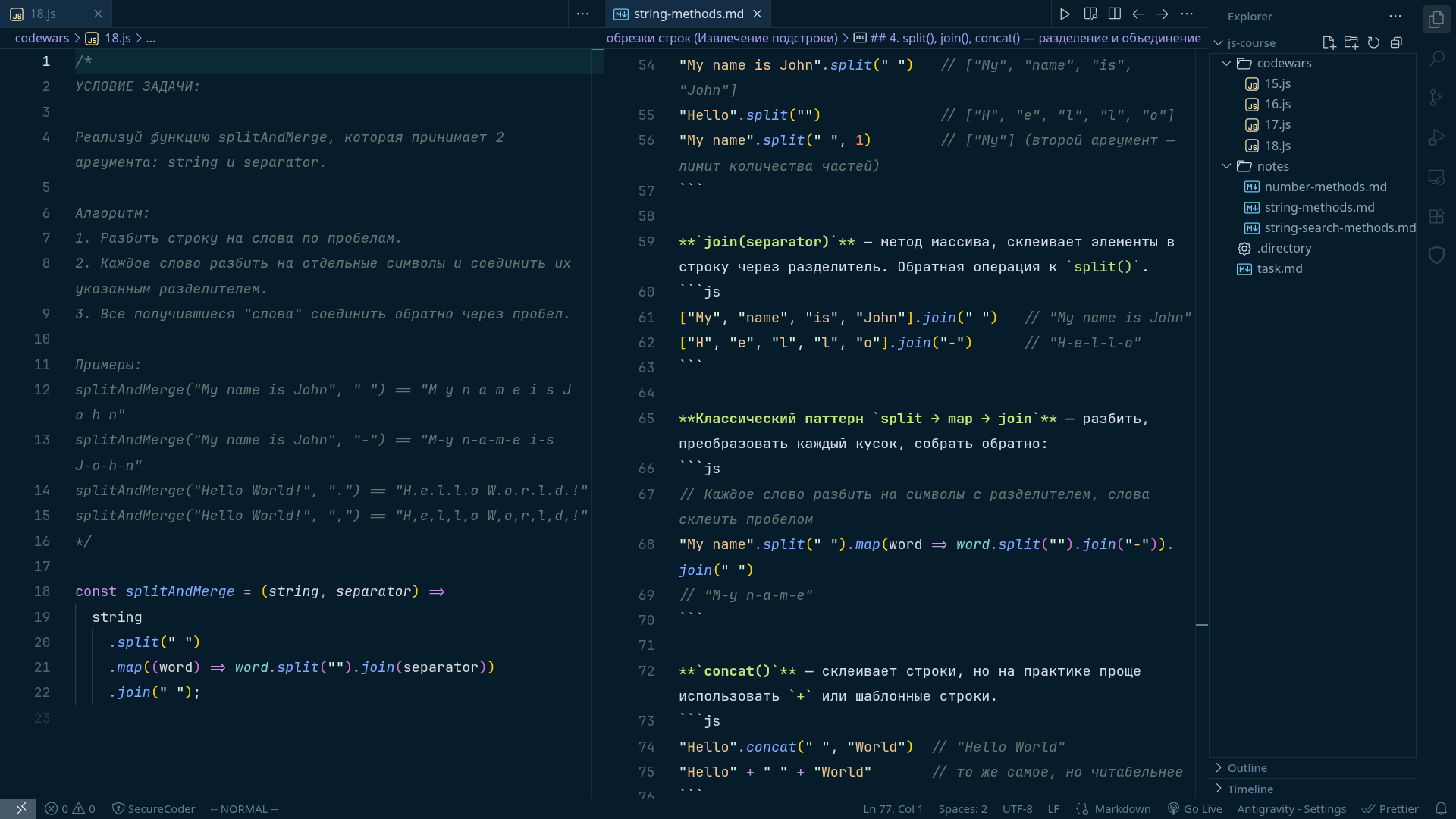Open more actions for string-methods.md editor group
1456x819 pixels.
click(x=1187, y=14)
